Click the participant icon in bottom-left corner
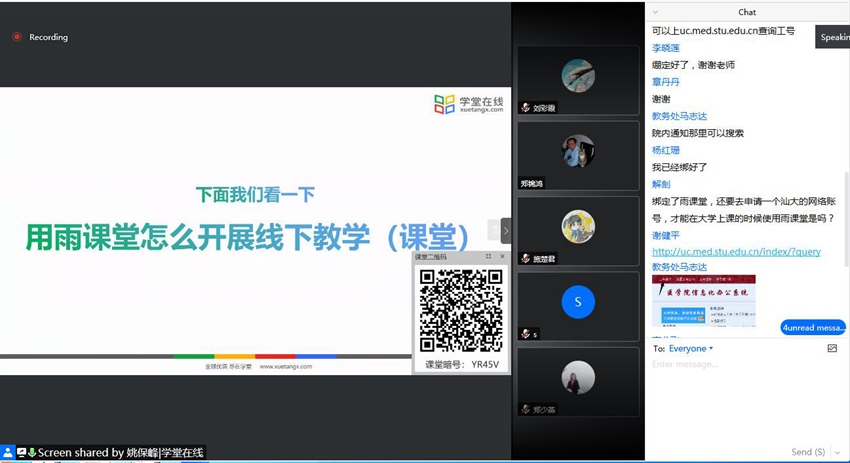850x463 pixels. 8,453
